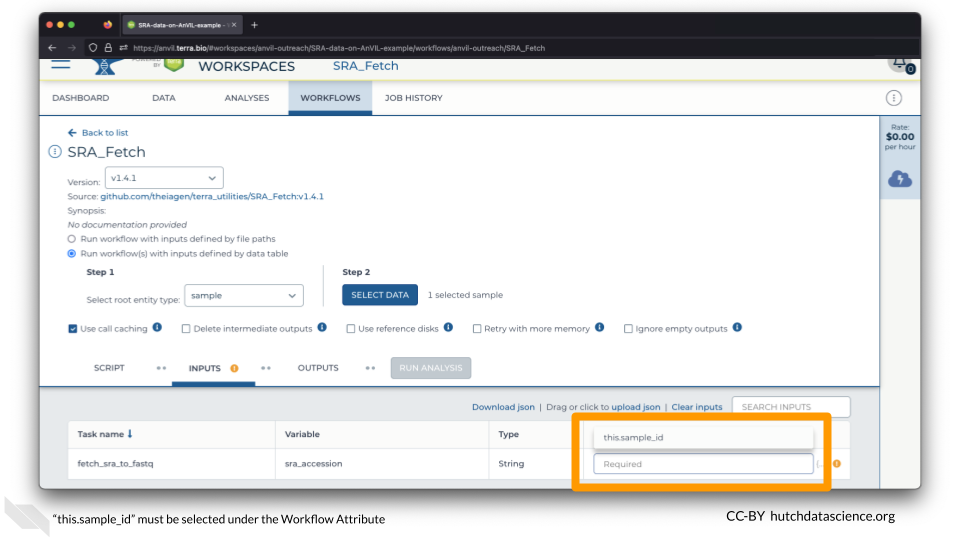This screenshot has width=960, height=540.
Task: Click the Firefox icon in the tab bar
Action: point(108,25)
